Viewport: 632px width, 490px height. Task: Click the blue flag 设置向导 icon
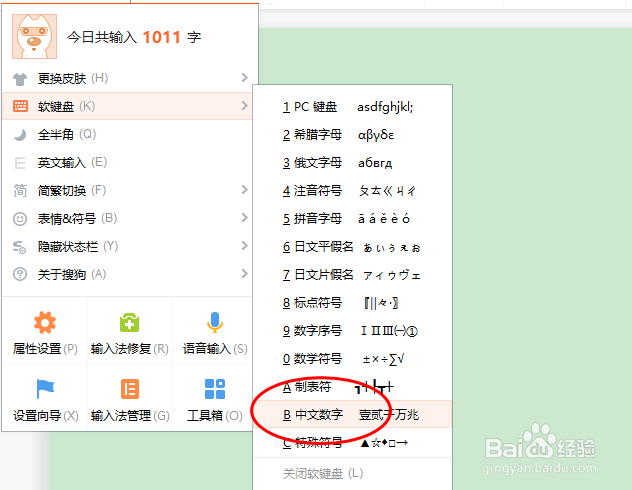(x=45, y=389)
